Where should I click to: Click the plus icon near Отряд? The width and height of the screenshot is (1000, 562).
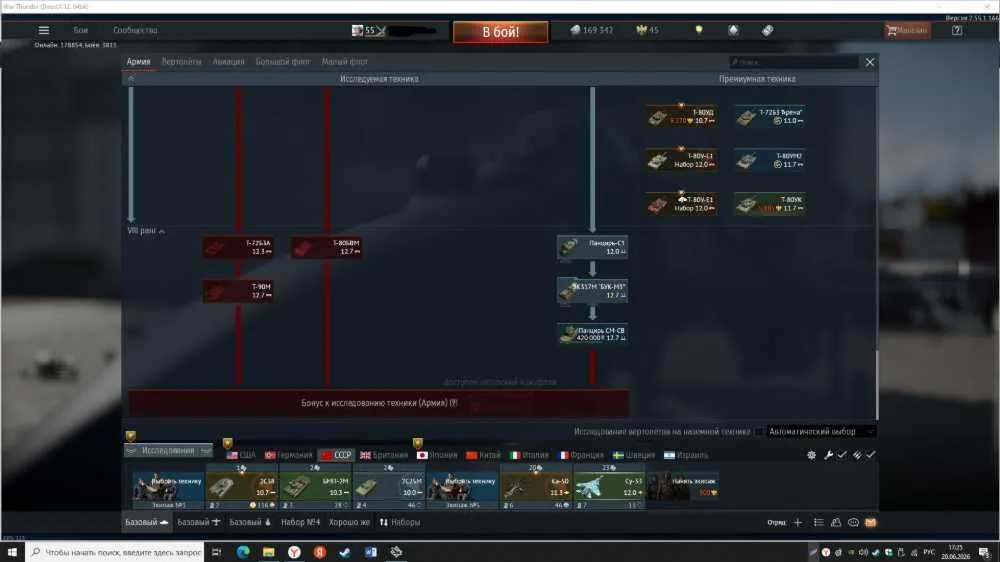click(798, 522)
